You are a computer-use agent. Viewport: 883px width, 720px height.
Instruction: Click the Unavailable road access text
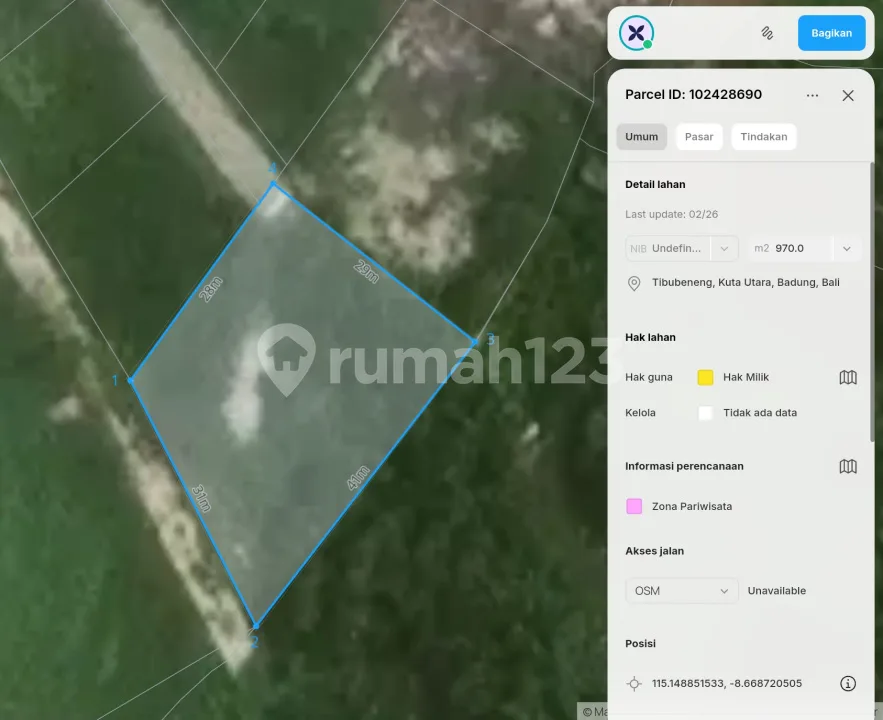point(777,591)
